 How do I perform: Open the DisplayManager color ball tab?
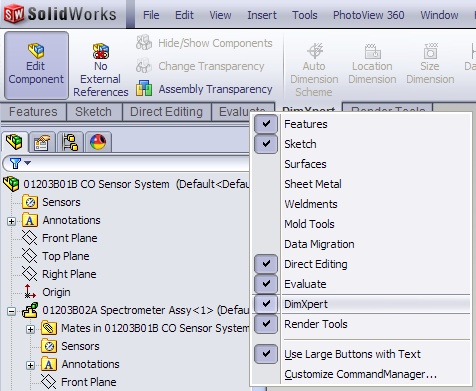pyautogui.click(x=98, y=142)
